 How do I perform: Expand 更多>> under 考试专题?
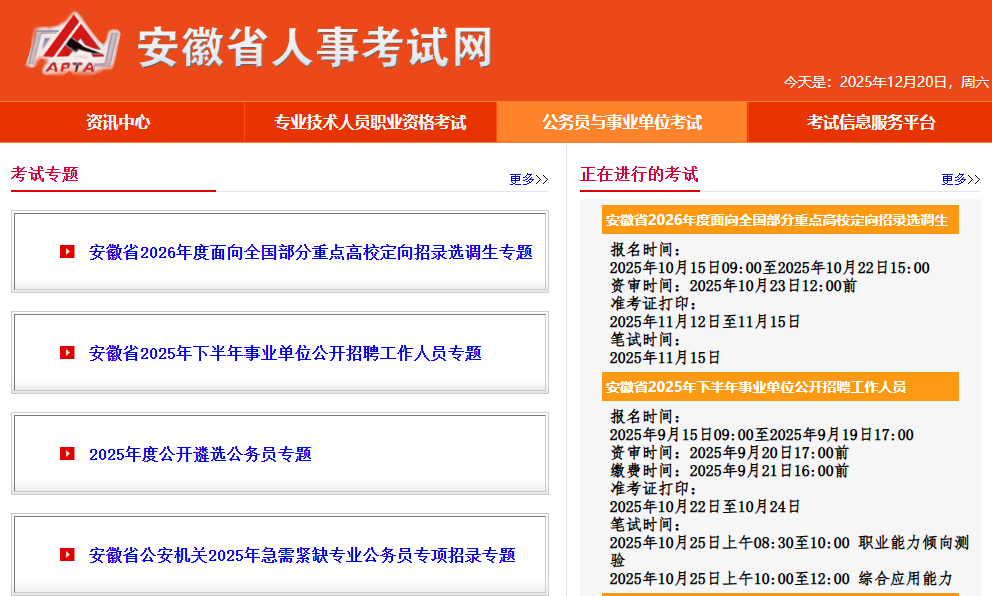pos(527,176)
